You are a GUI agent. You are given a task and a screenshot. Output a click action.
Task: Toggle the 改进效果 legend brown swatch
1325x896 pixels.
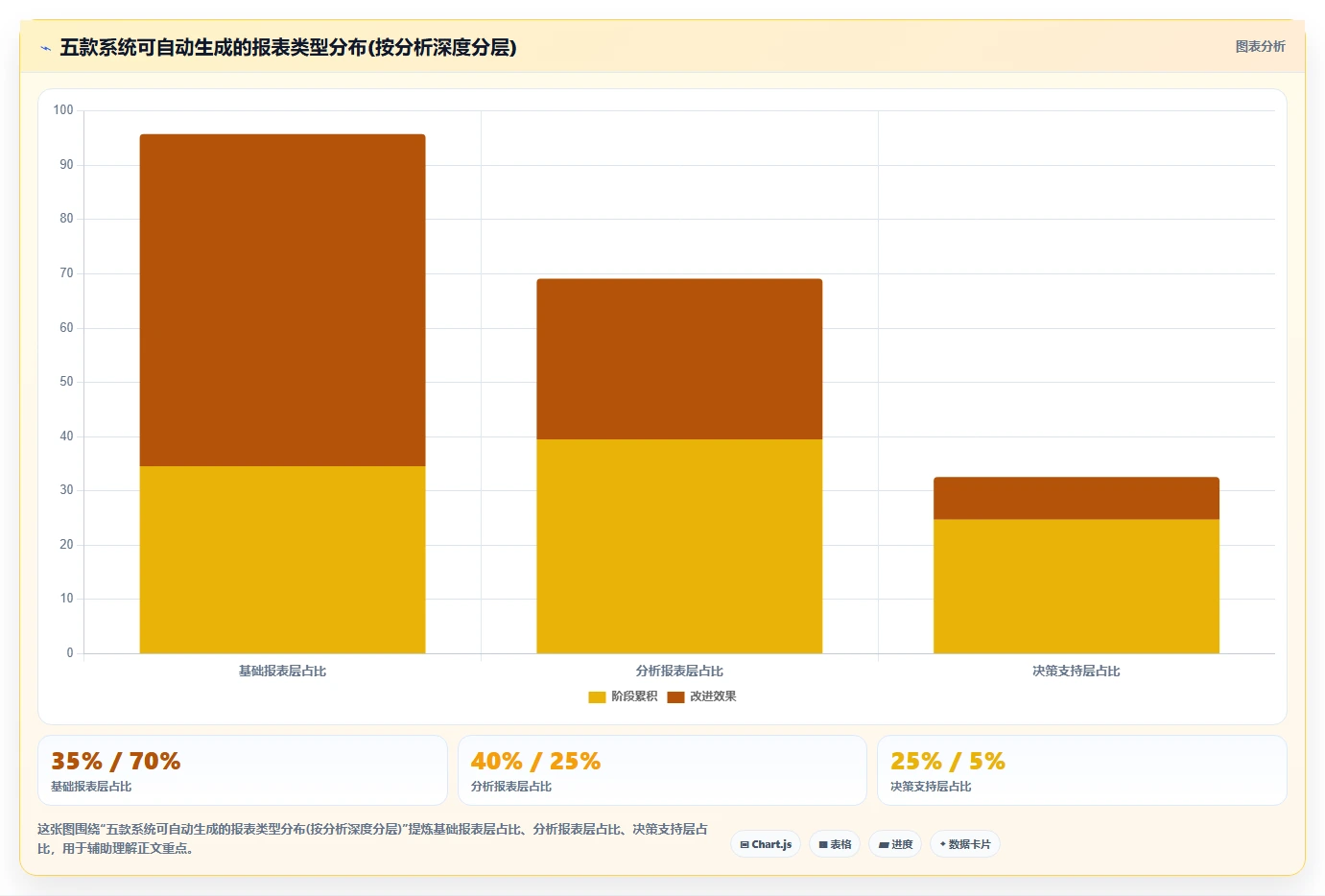pos(675,696)
